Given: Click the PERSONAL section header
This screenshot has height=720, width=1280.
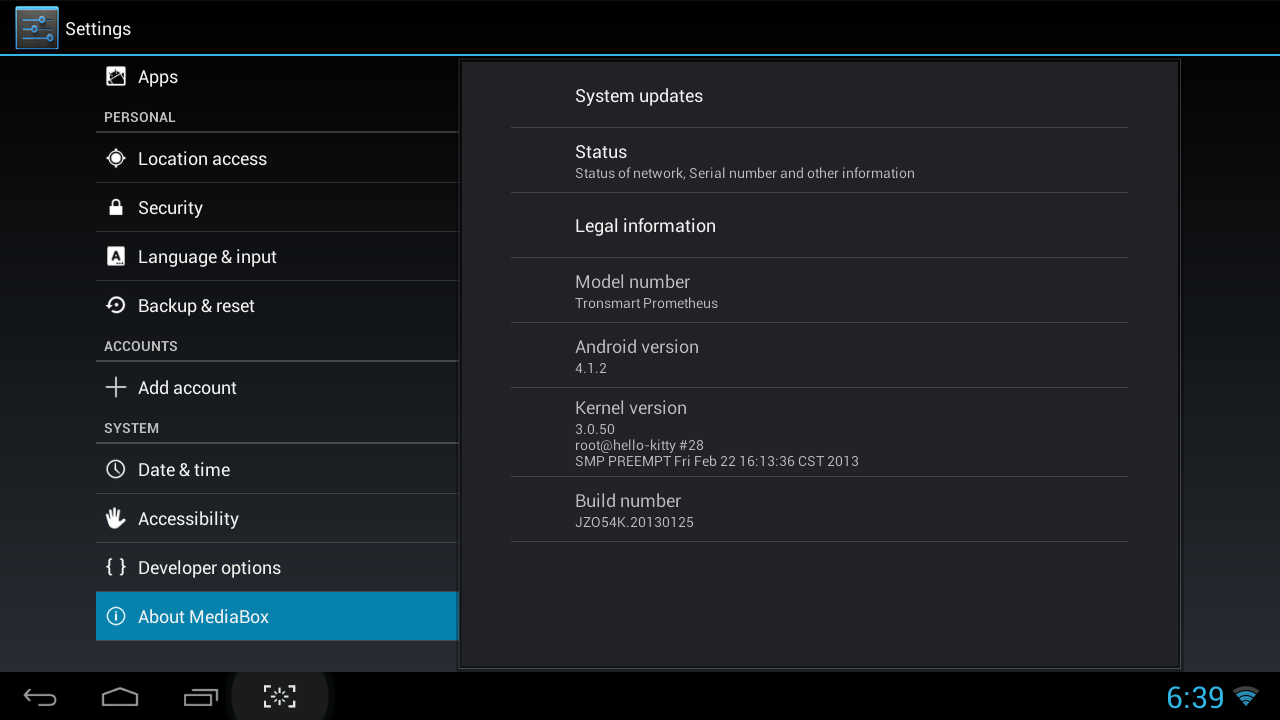Looking at the screenshot, I should (x=140, y=117).
